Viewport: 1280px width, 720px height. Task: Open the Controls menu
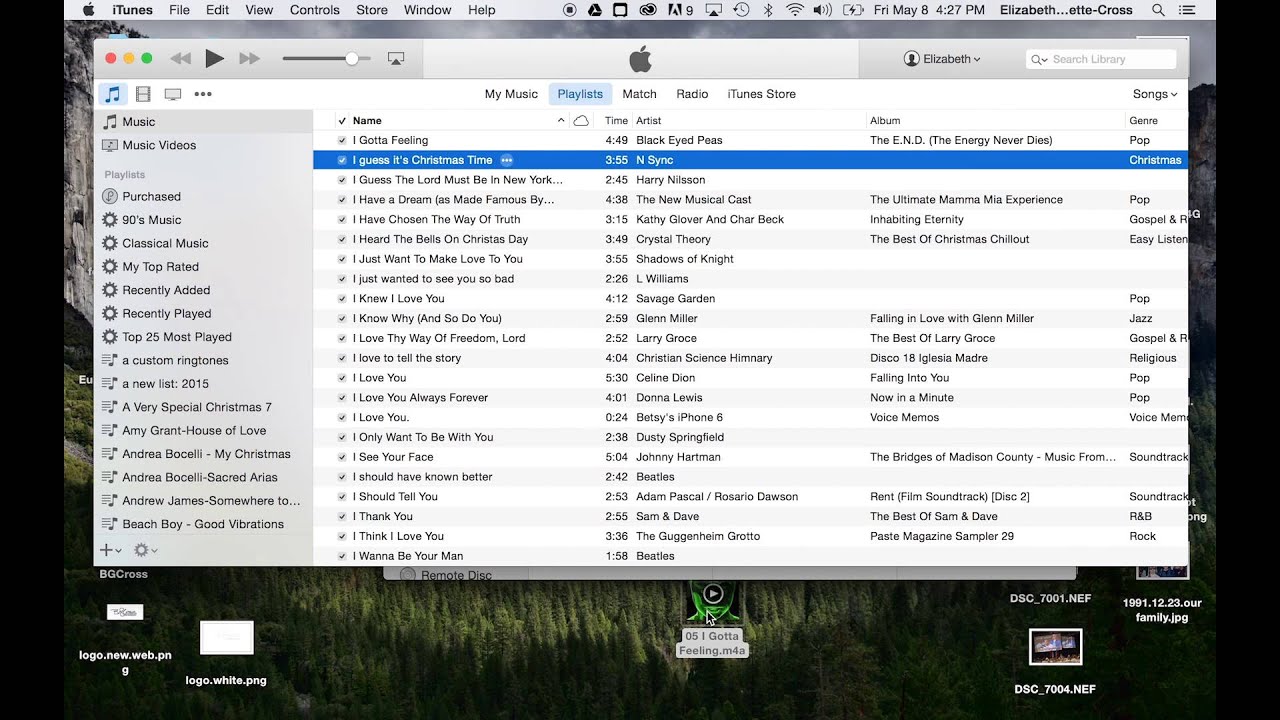point(315,10)
